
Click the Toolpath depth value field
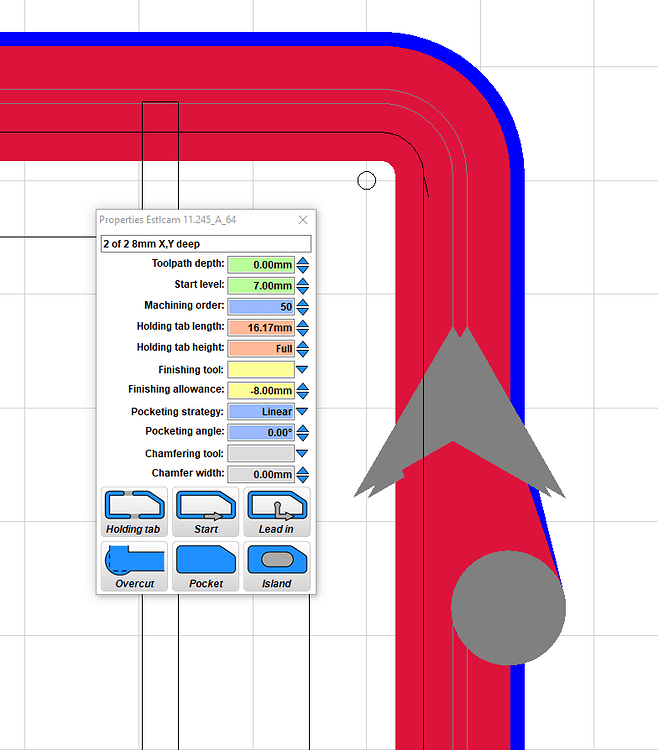[x=261, y=265]
